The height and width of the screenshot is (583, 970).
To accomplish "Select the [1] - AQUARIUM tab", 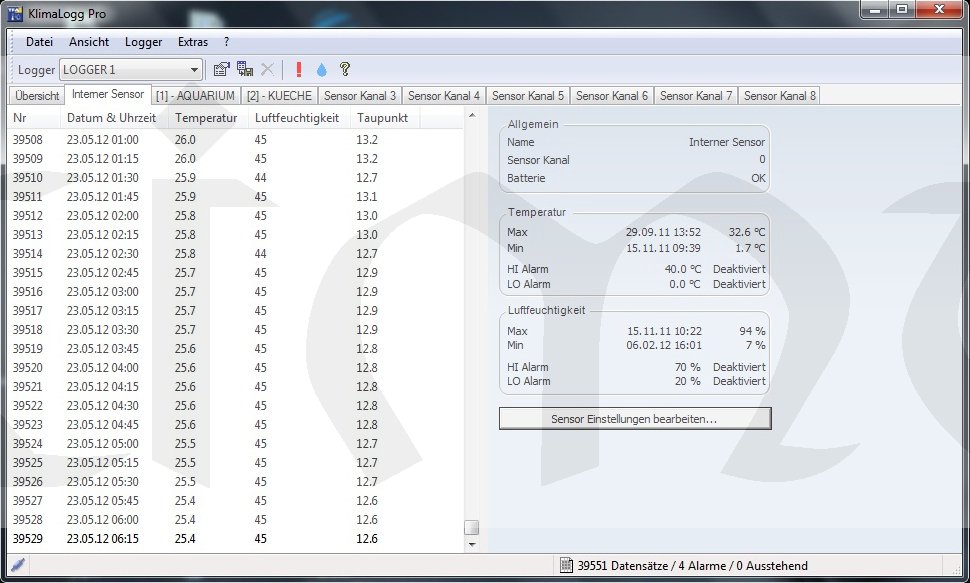I will pyautogui.click(x=195, y=96).
